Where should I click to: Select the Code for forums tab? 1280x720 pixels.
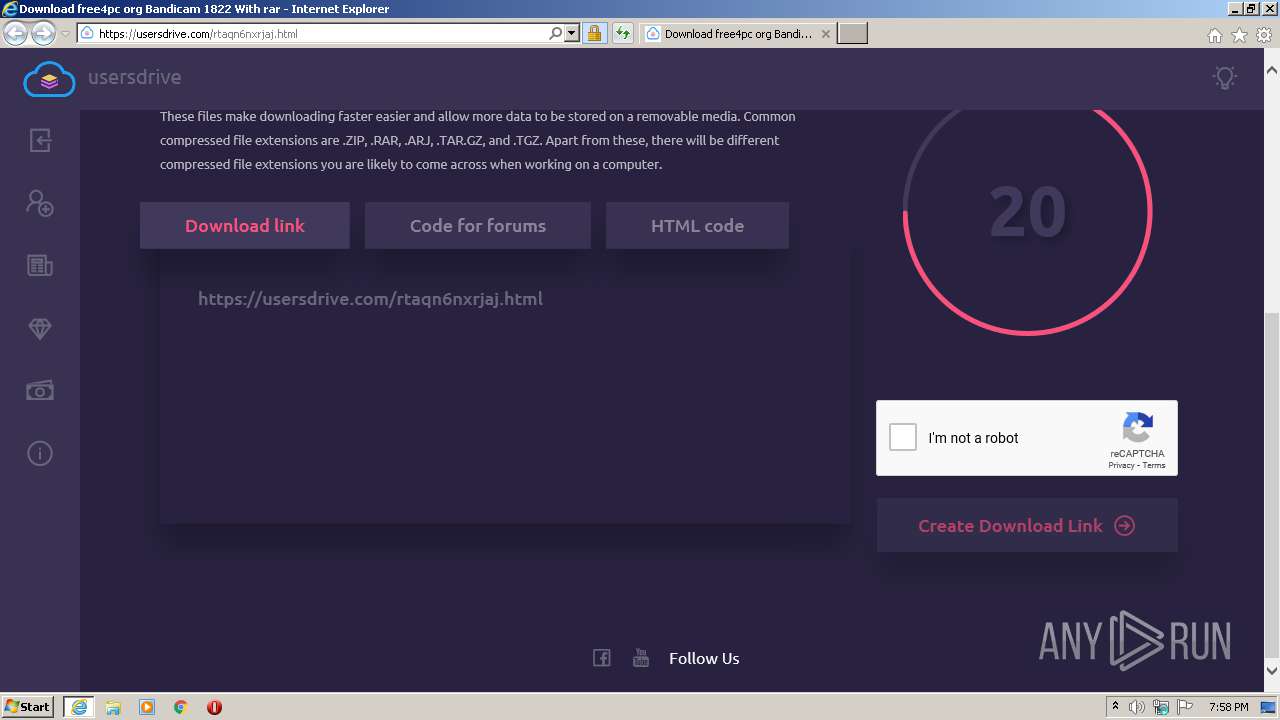tap(478, 225)
